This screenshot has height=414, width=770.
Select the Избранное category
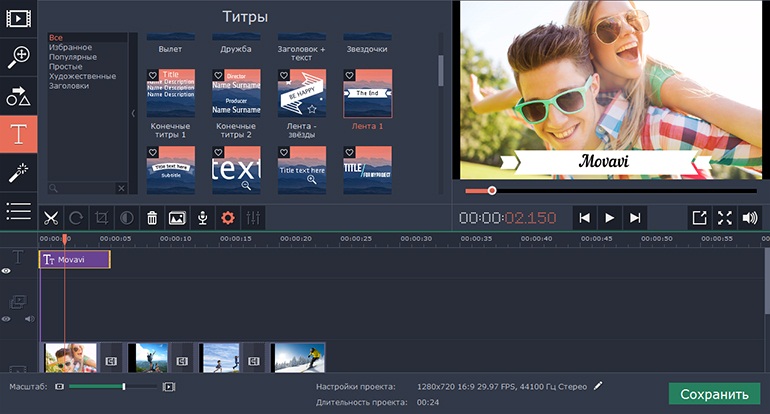70,47
